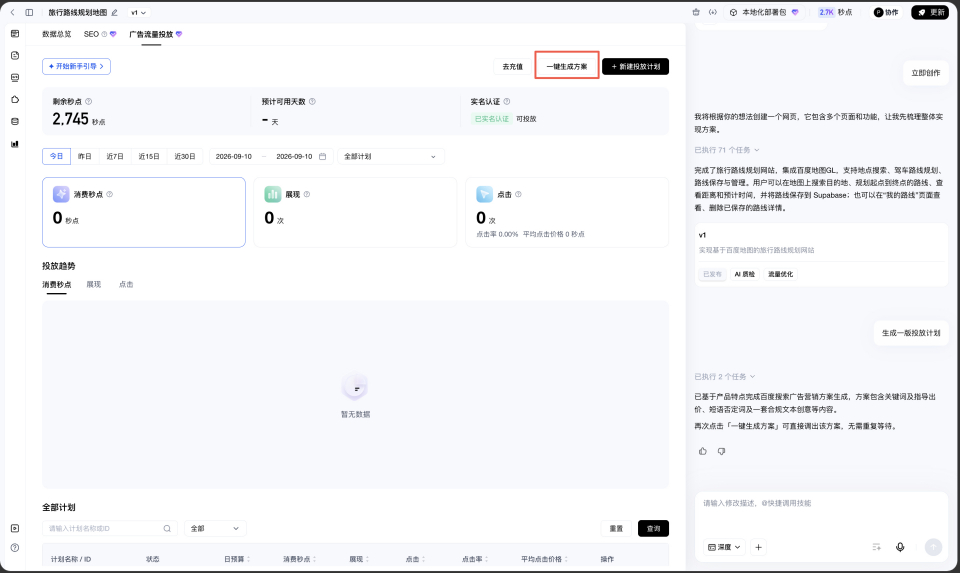Click the plus attachment icon in chat
This screenshot has width=960, height=573.
pyautogui.click(x=758, y=547)
